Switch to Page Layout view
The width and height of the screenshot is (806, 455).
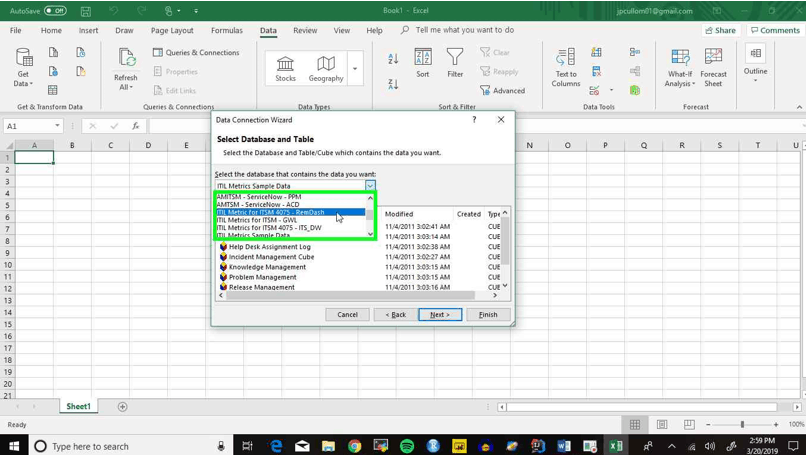coord(662,425)
